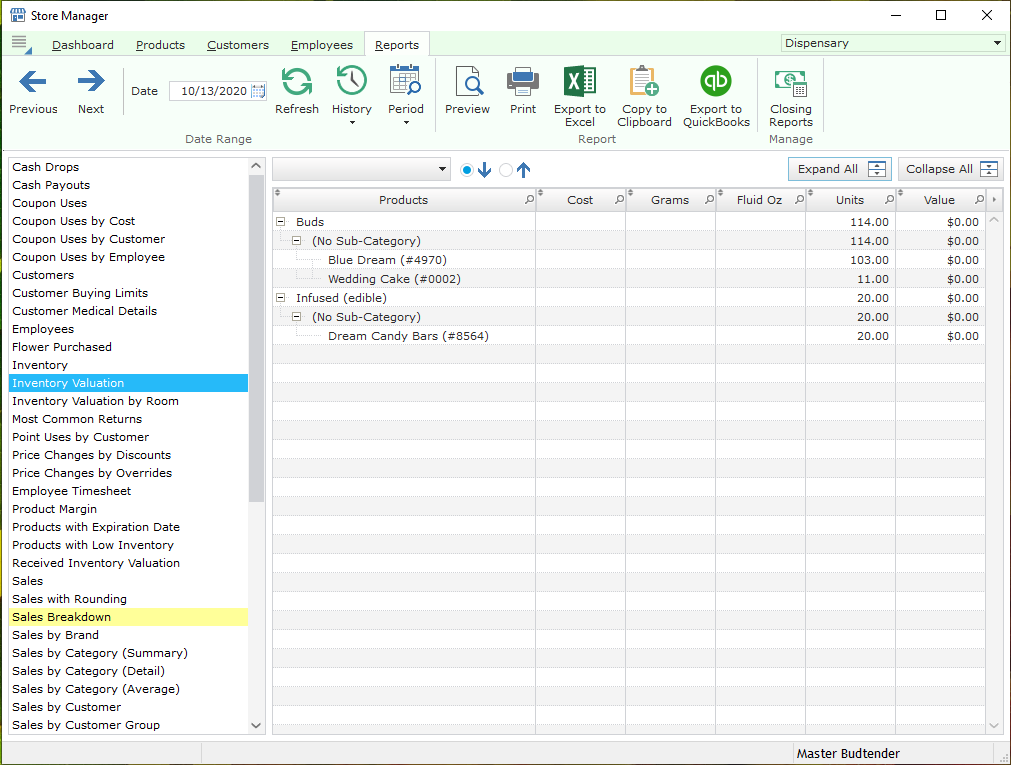Export data to QuickBooks
Screen dimensions: 1011x765
[x=715, y=90]
